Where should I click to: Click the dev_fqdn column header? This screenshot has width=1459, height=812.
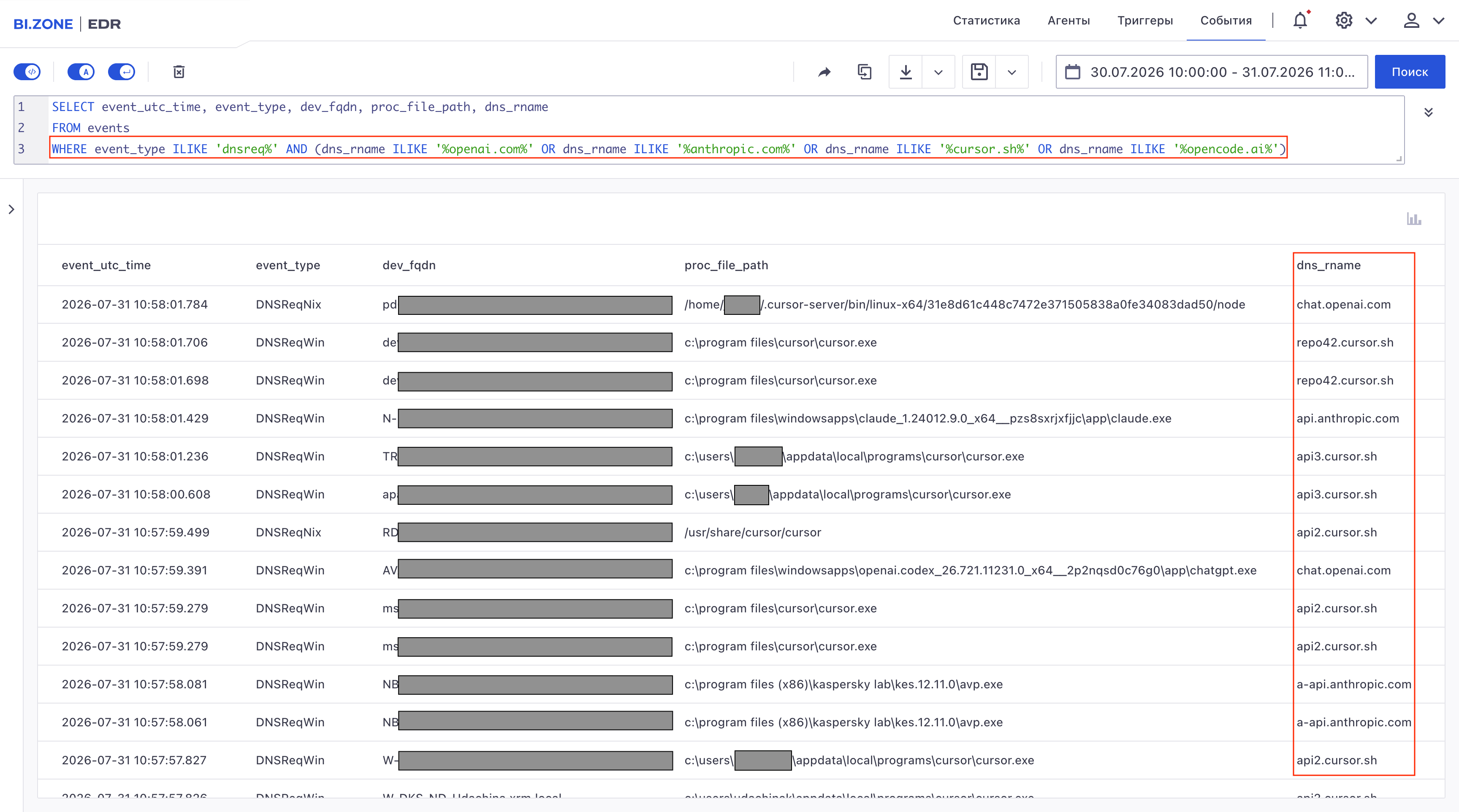(409, 265)
